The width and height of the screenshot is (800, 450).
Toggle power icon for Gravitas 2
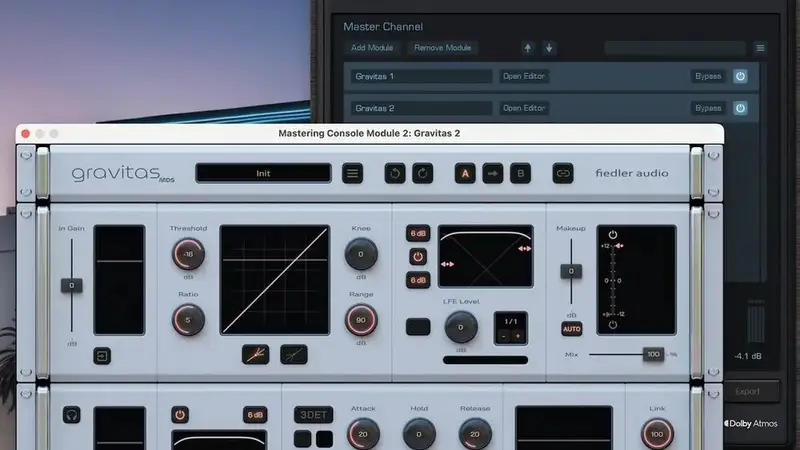point(740,108)
